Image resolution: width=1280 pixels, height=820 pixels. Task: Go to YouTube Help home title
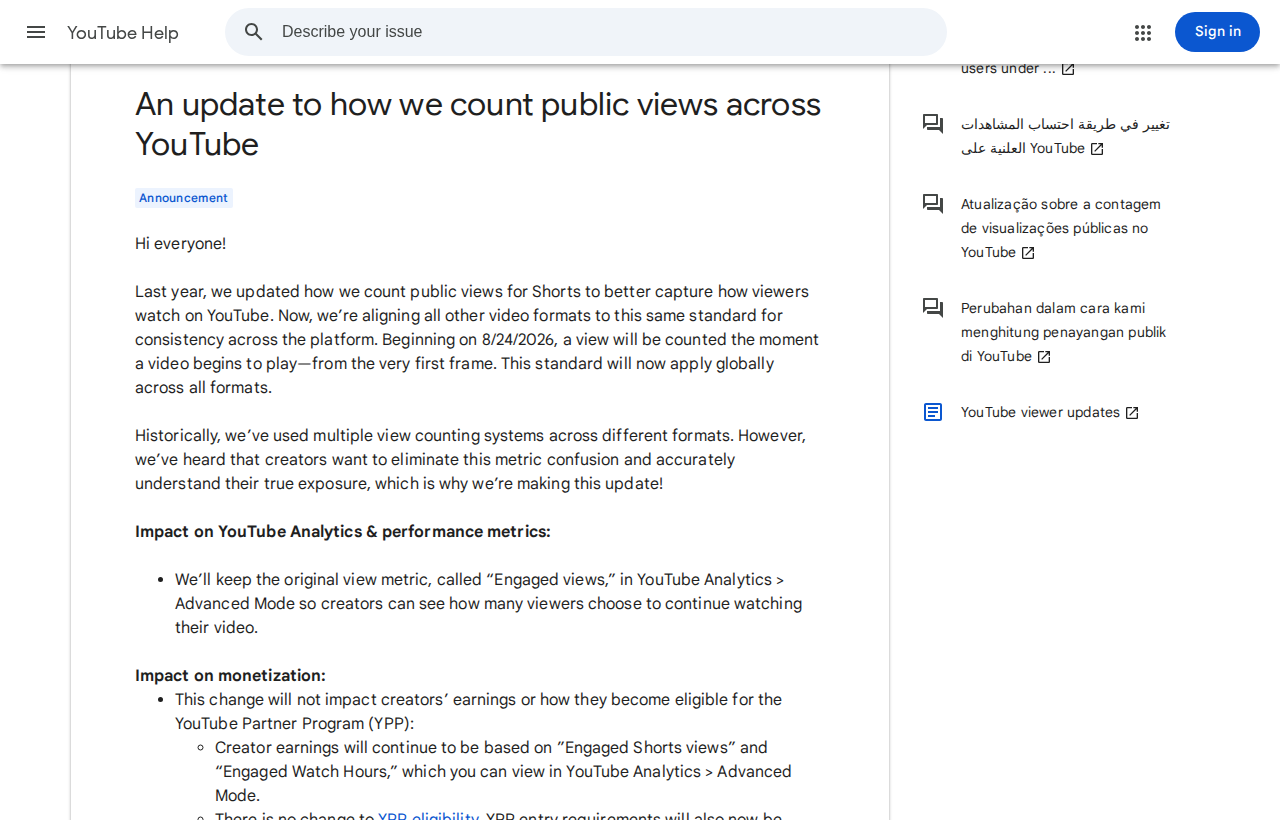point(123,33)
